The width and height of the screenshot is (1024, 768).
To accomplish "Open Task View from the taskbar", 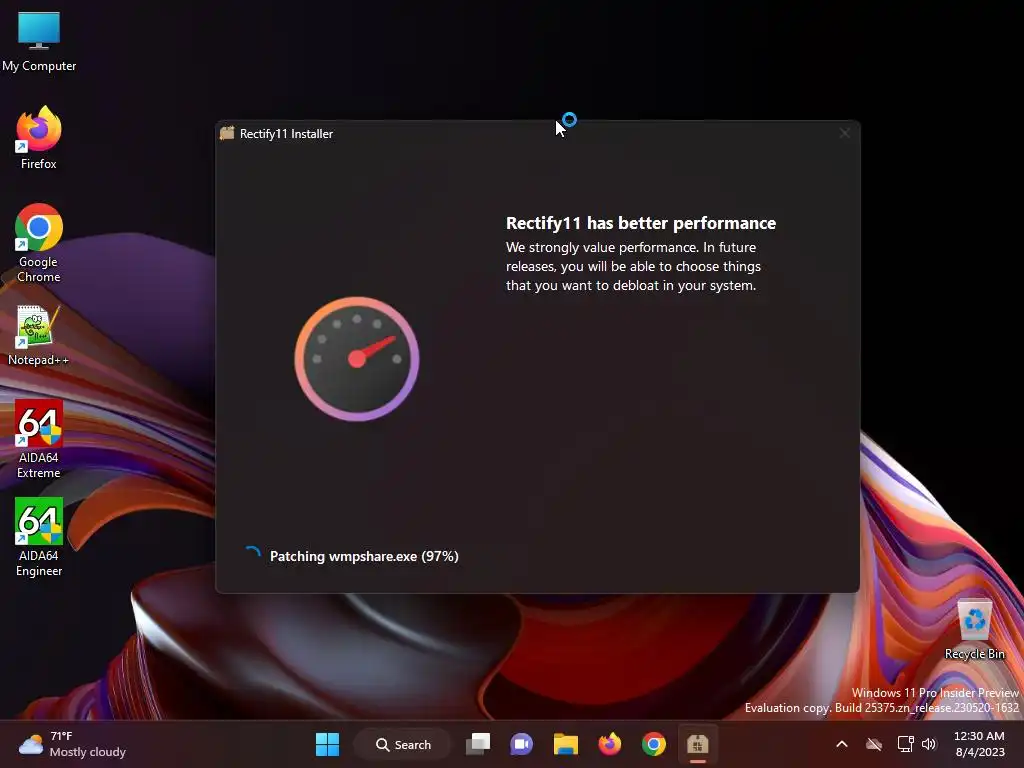I will coord(478,744).
